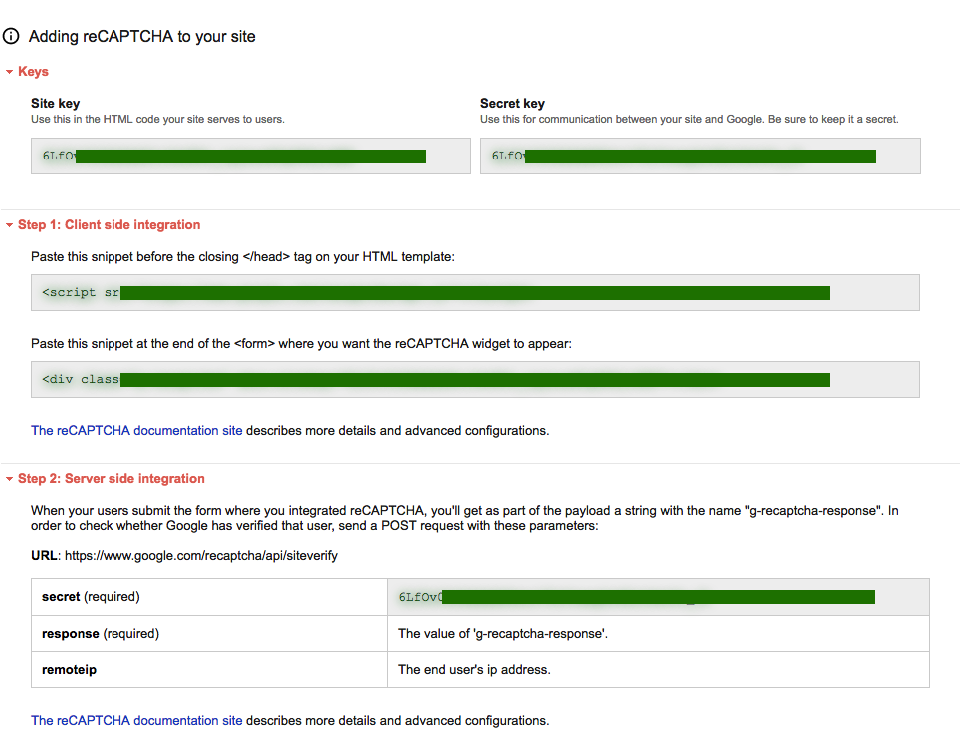
Task: Click the div class snippet code box
Action: pos(475,379)
